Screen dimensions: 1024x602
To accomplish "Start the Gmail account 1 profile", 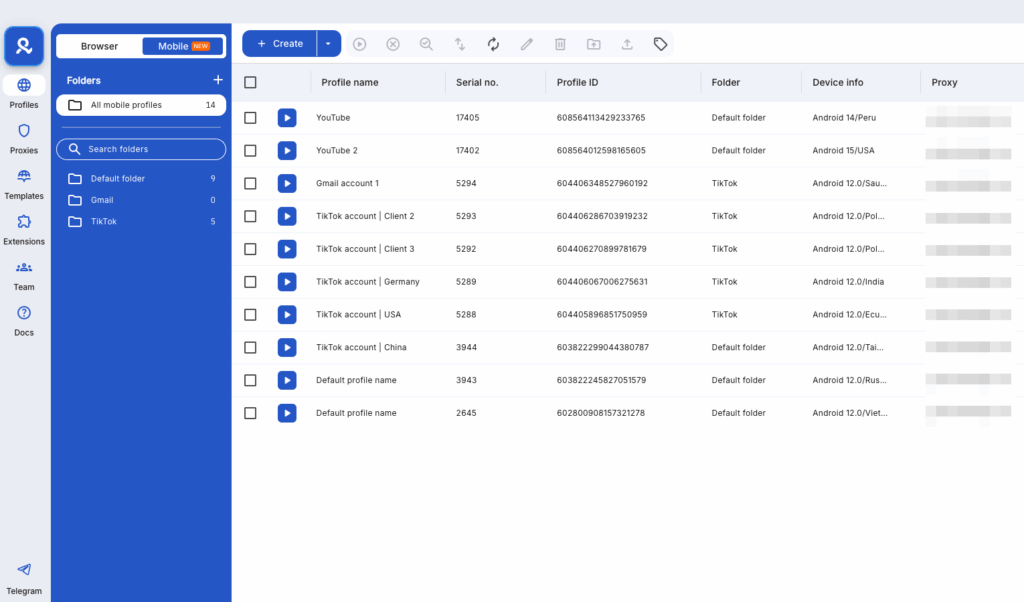I will pyautogui.click(x=287, y=183).
